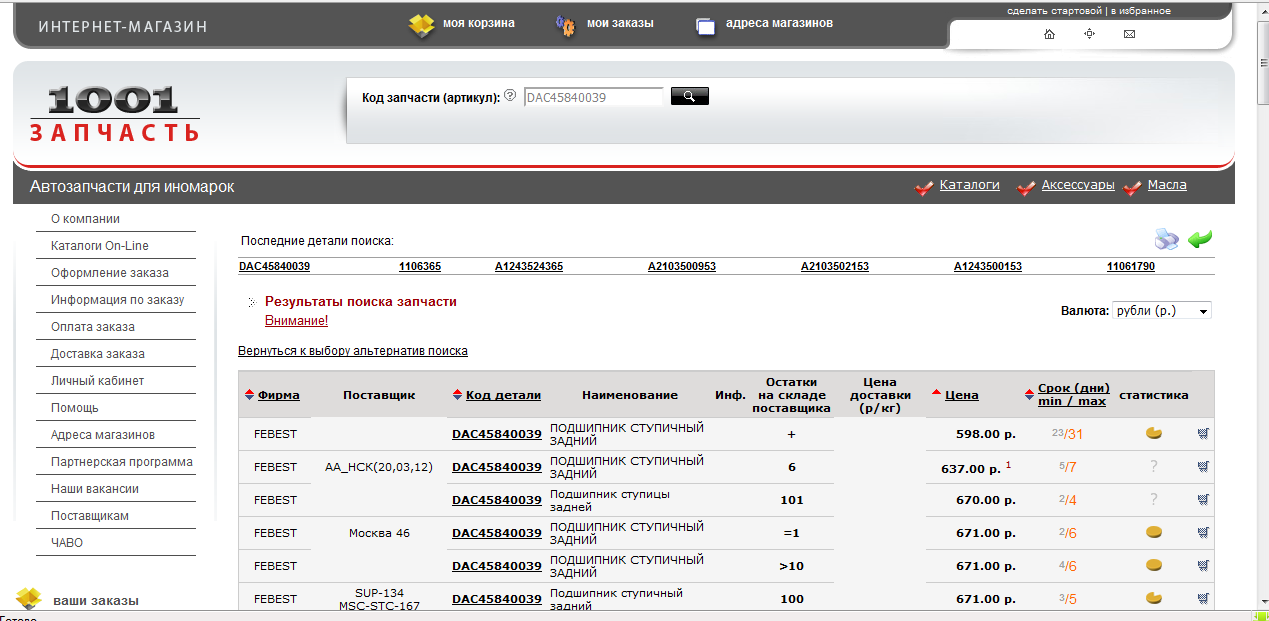Open Каталоги On-Line in the sidebar
This screenshot has height=621, width=1269.
[x=100, y=246]
